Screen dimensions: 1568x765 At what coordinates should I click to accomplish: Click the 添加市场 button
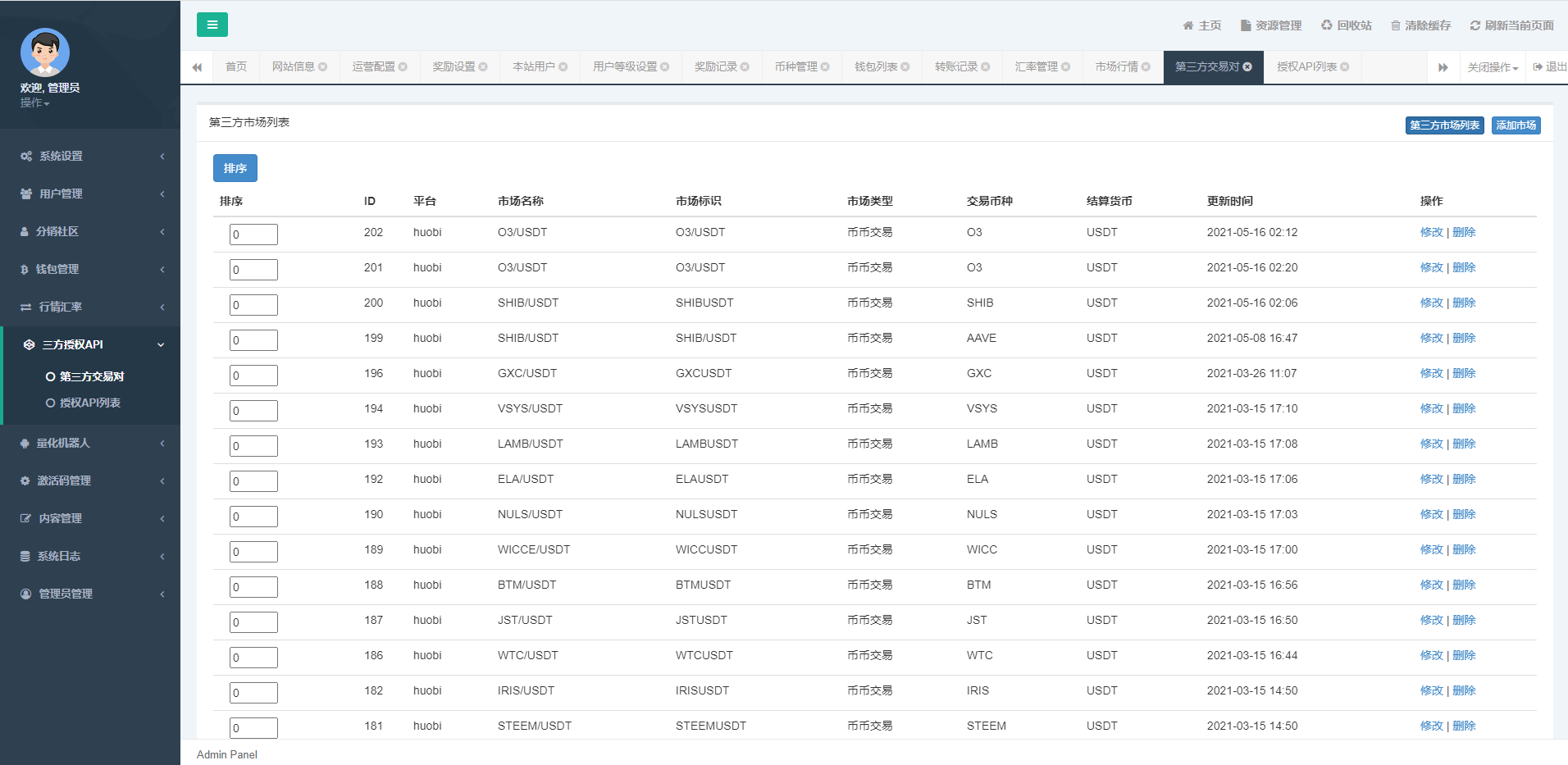1516,125
